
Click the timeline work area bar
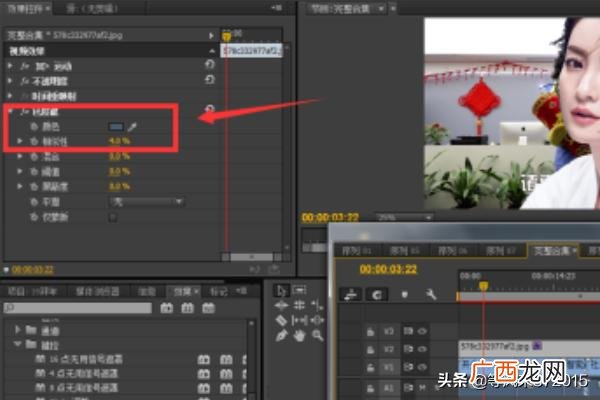(528, 297)
